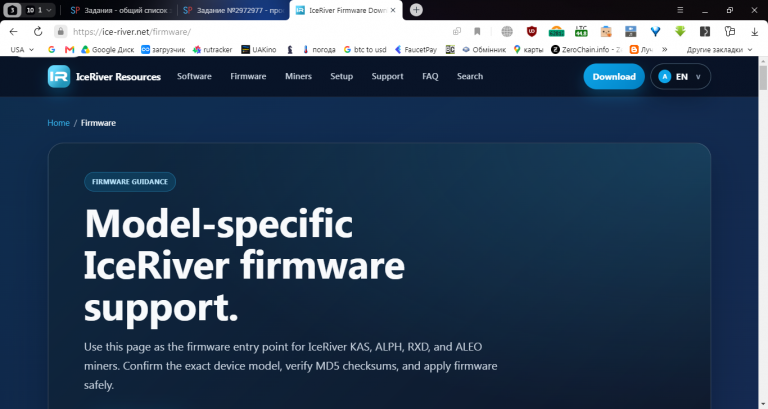Click the blue Download button
The width and height of the screenshot is (768, 409).
click(x=614, y=76)
